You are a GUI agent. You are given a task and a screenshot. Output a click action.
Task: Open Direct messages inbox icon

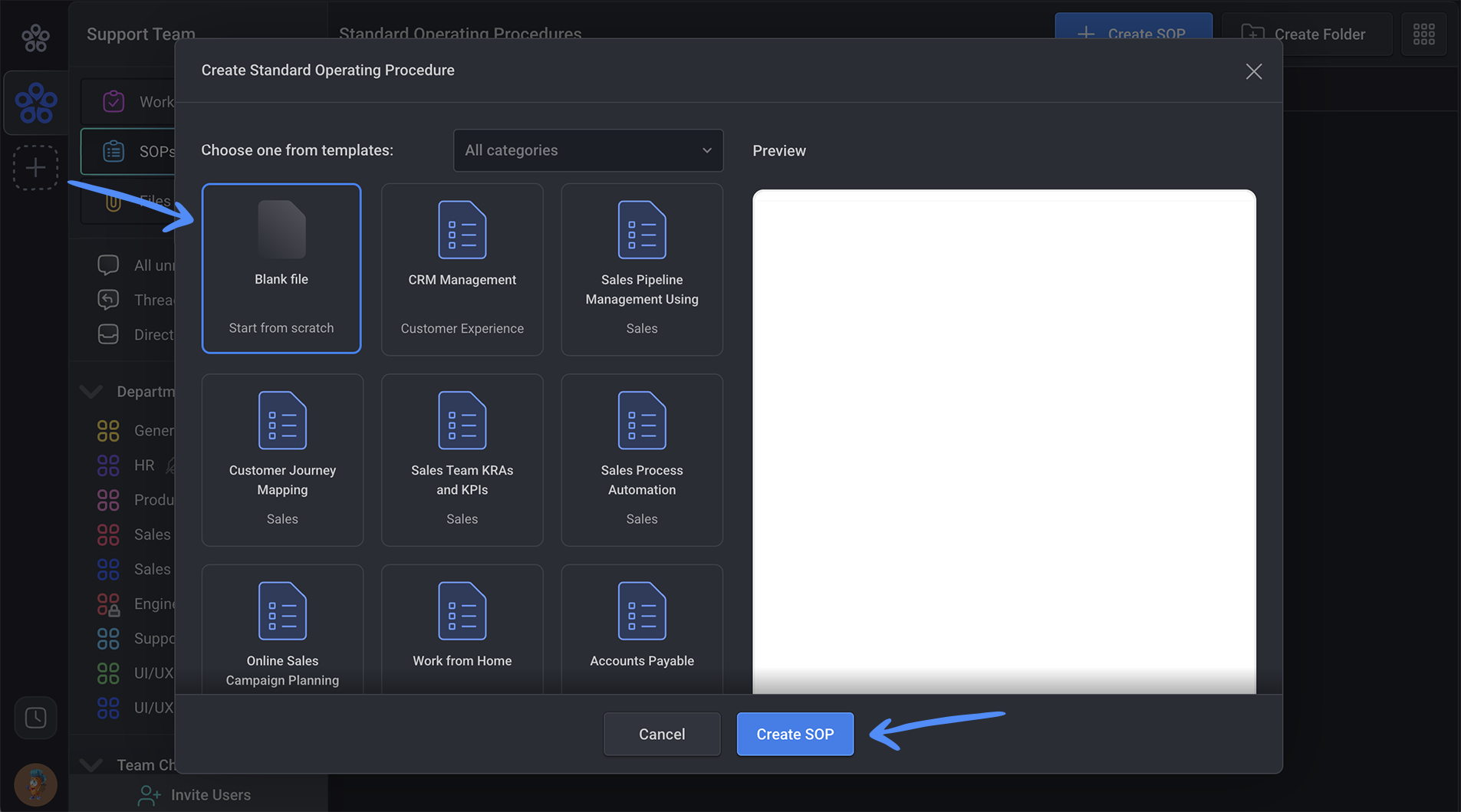(x=108, y=334)
